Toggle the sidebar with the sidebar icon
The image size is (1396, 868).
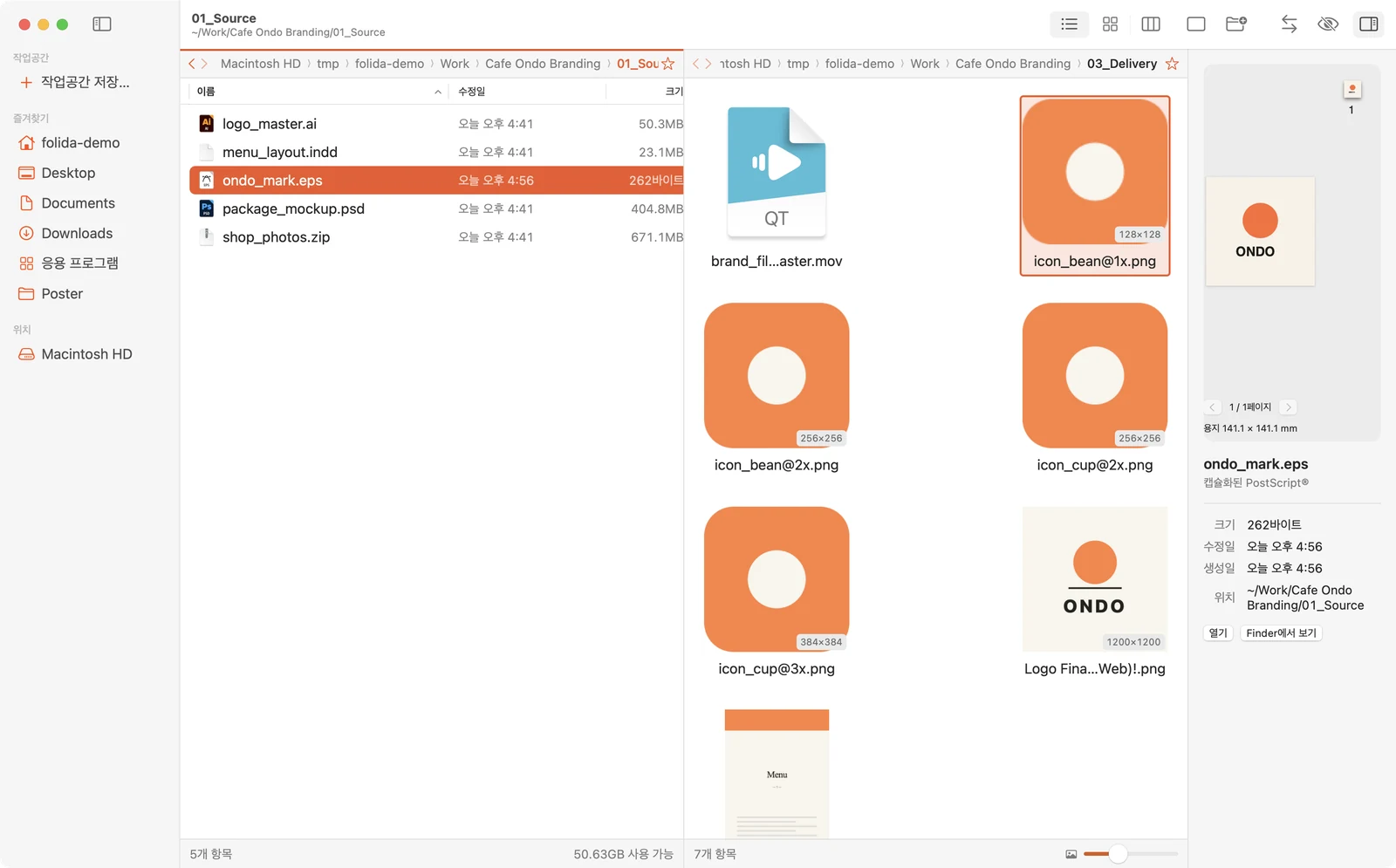[102, 24]
